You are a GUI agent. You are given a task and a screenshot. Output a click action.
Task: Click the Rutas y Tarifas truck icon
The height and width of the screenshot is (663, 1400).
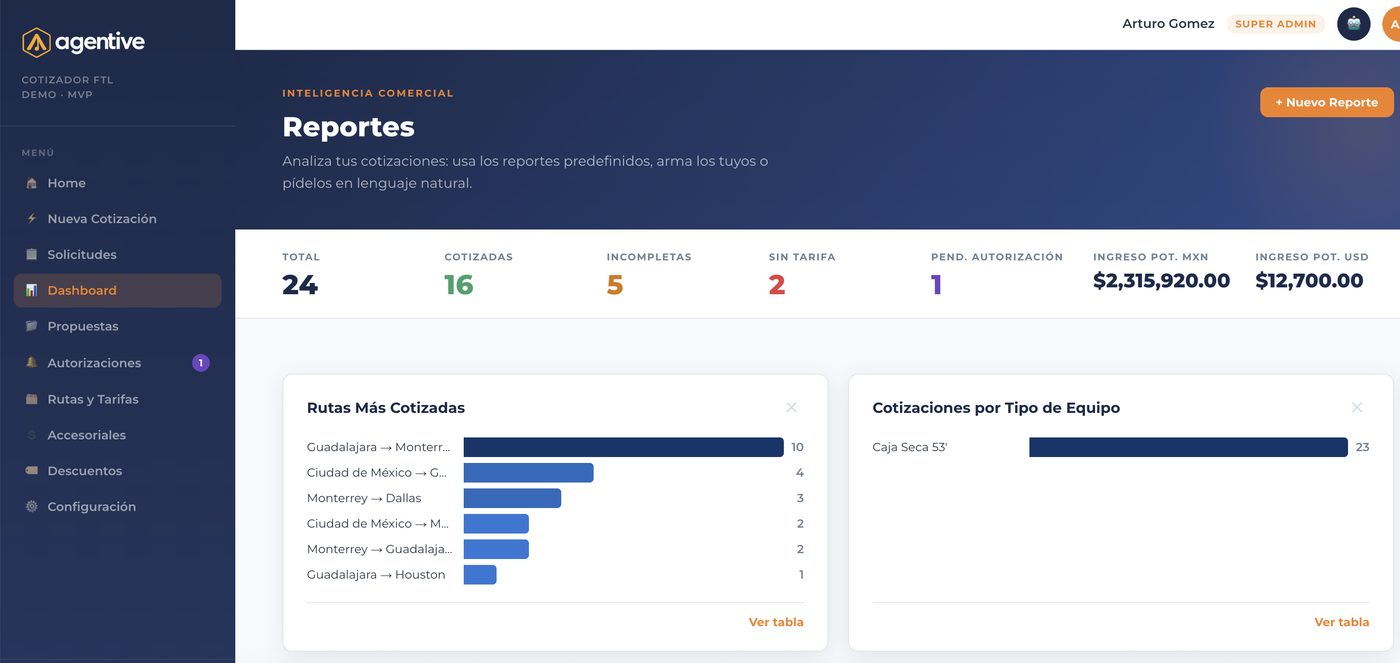31,399
